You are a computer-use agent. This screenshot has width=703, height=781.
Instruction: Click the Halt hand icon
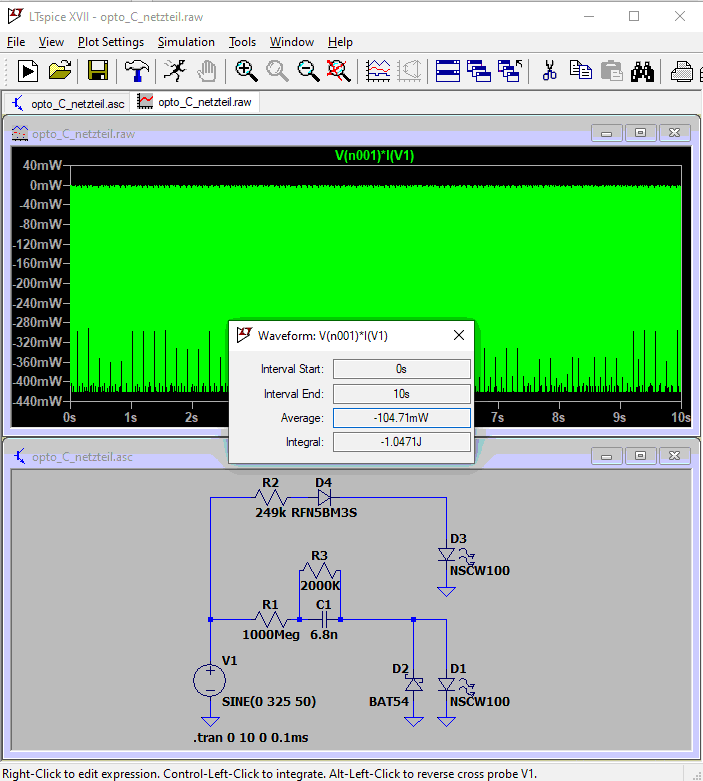click(206, 71)
